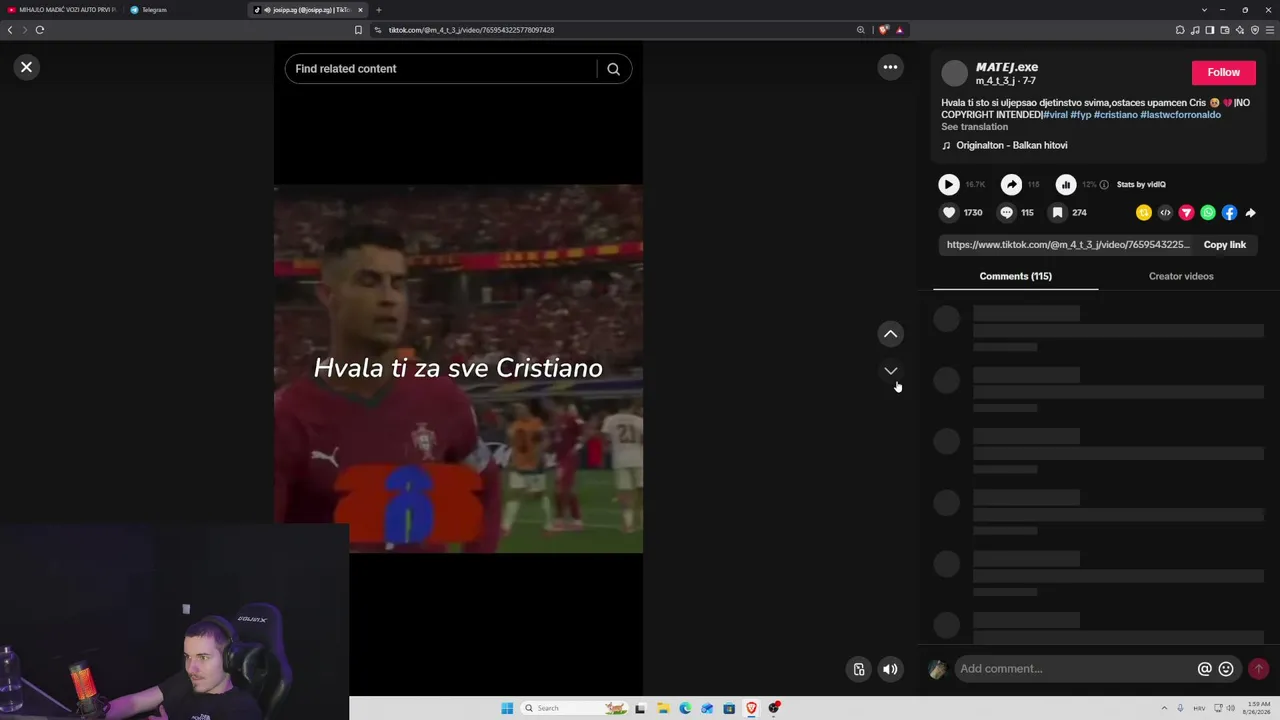This screenshot has height=720, width=1280.
Task: Open the browser extensions puzzle icon
Action: click(1180, 30)
